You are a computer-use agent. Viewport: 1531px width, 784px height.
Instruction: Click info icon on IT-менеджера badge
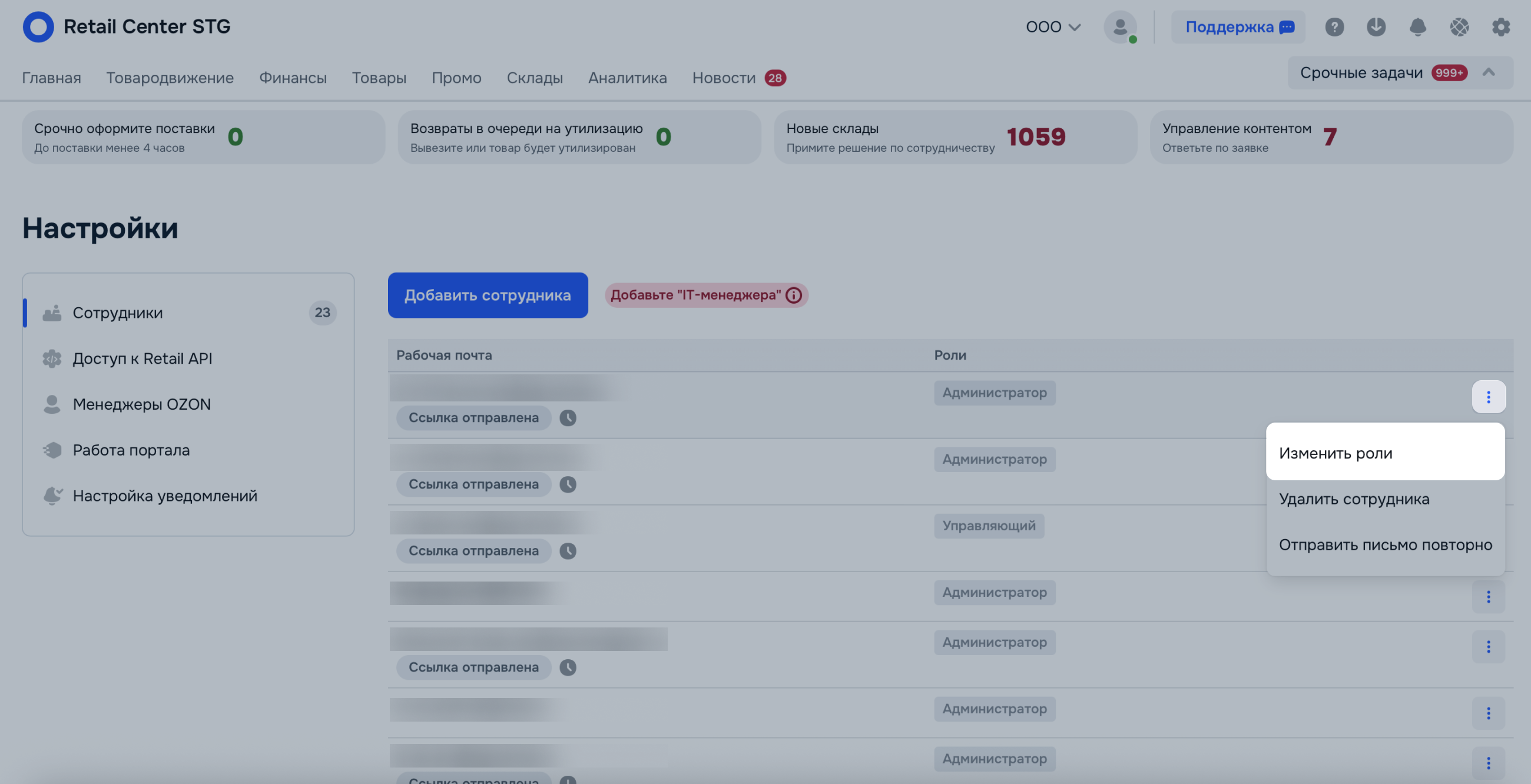[x=793, y=295]
